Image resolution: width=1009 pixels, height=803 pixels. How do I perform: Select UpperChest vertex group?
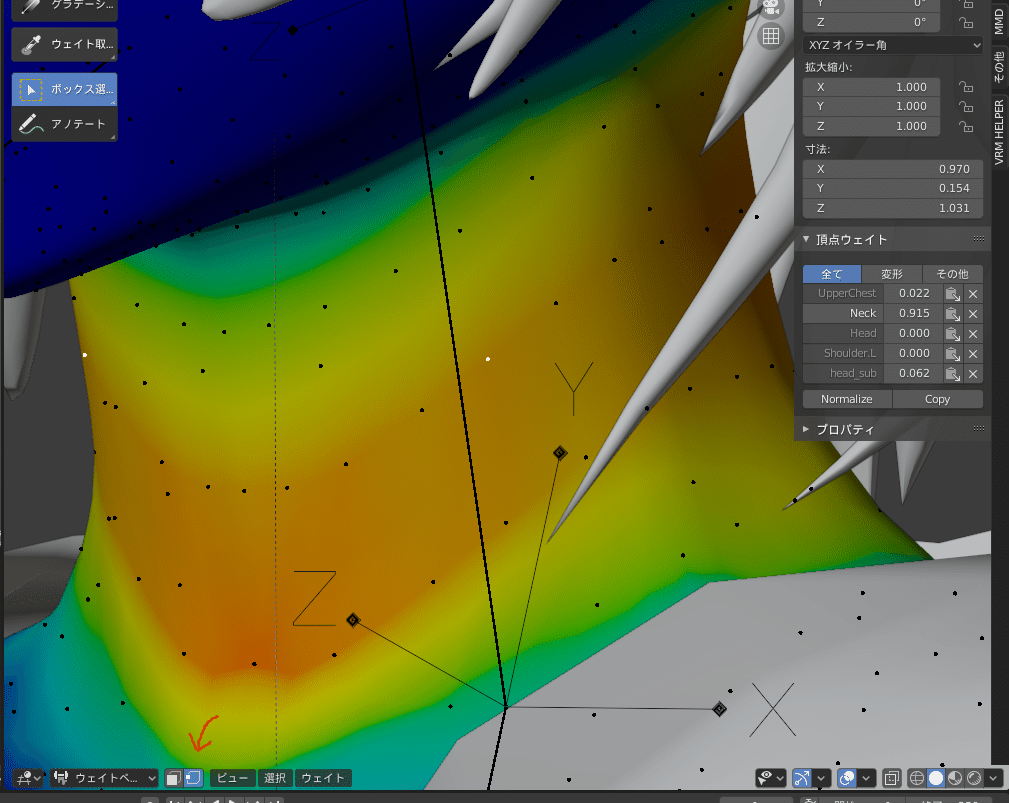(x=842, y=293)
